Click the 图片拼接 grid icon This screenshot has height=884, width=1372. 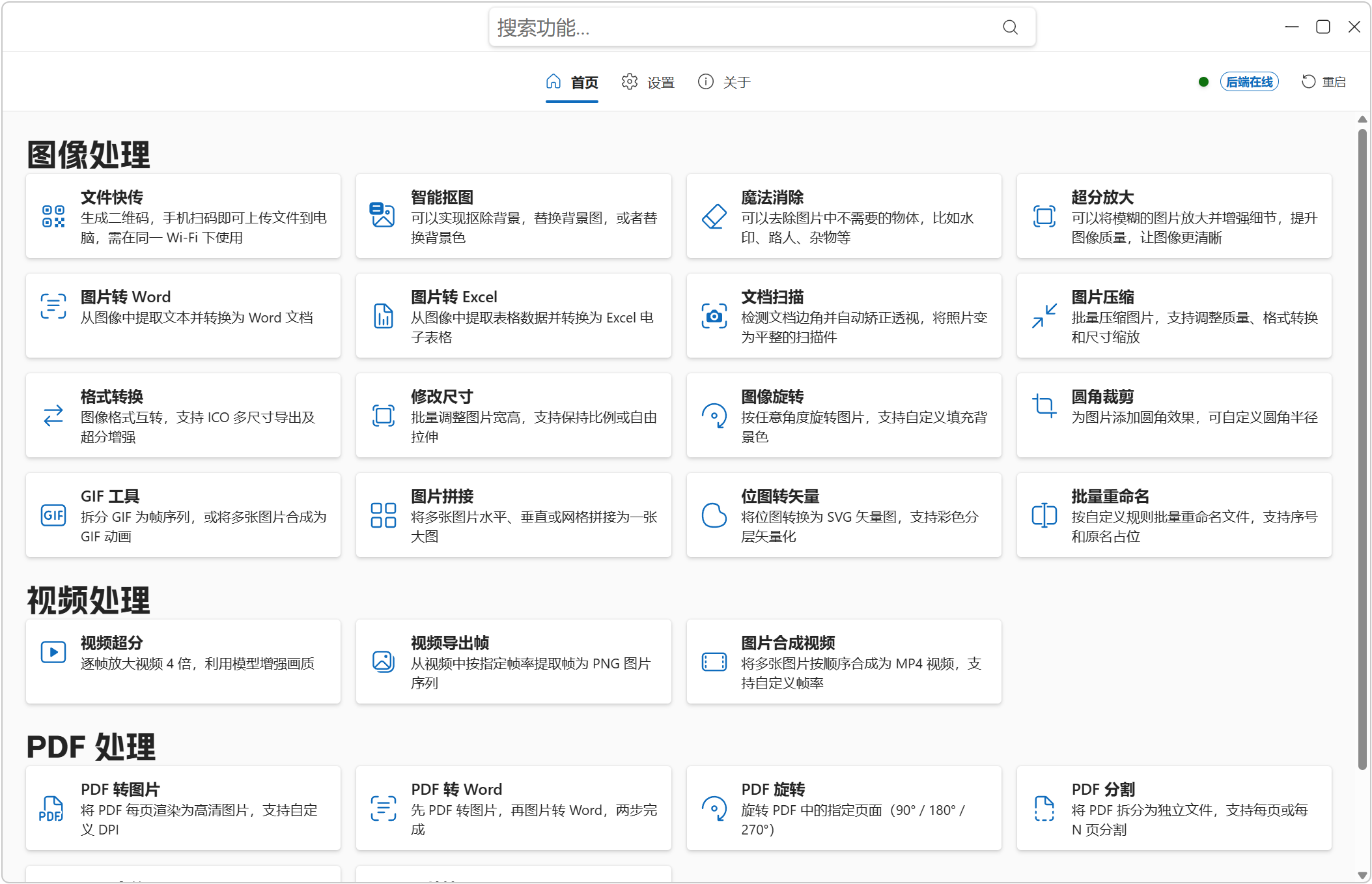[x=384, y=515]
